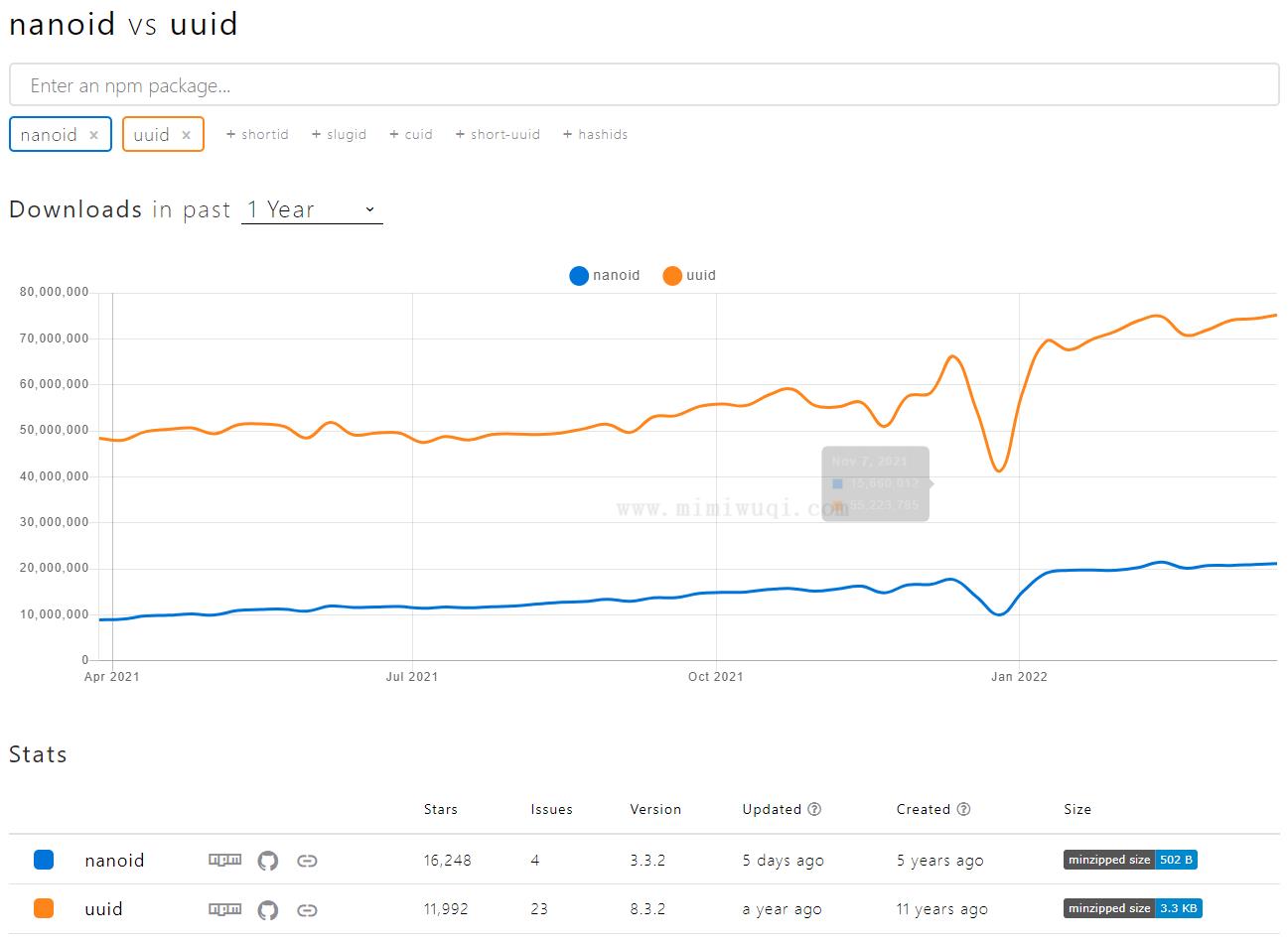Click the 'Oct 2021' x-axis label
The width and height of the screenshot is (1288, 943).
click(716, 677)
